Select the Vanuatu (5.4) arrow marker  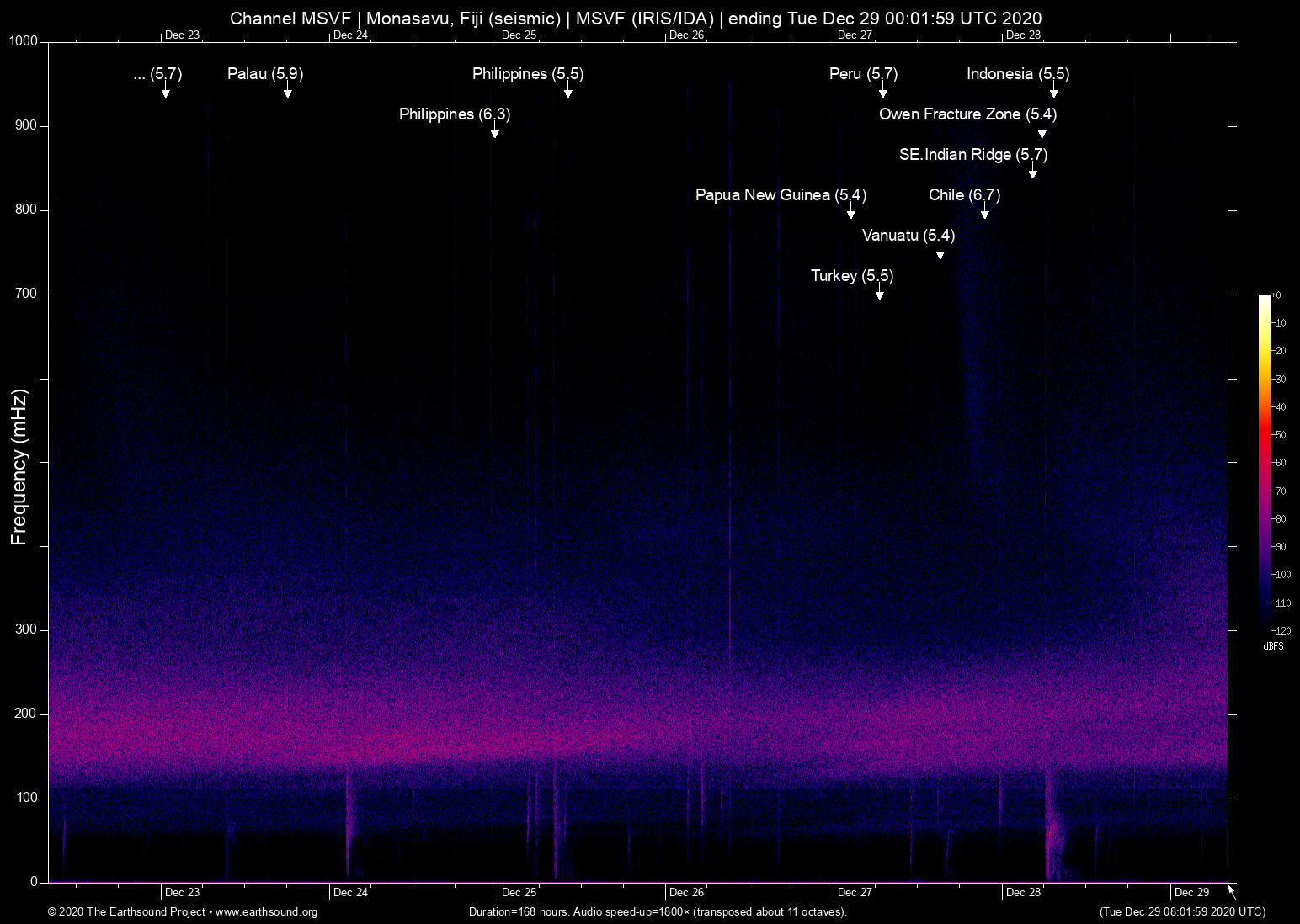click(x=940, y=254)
